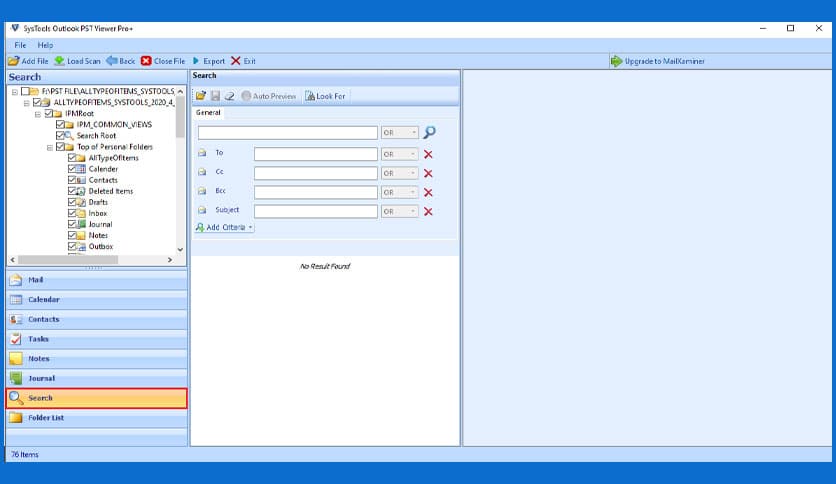
Task: Select Contacts folder in tree
Action: [x=103, y=180]
